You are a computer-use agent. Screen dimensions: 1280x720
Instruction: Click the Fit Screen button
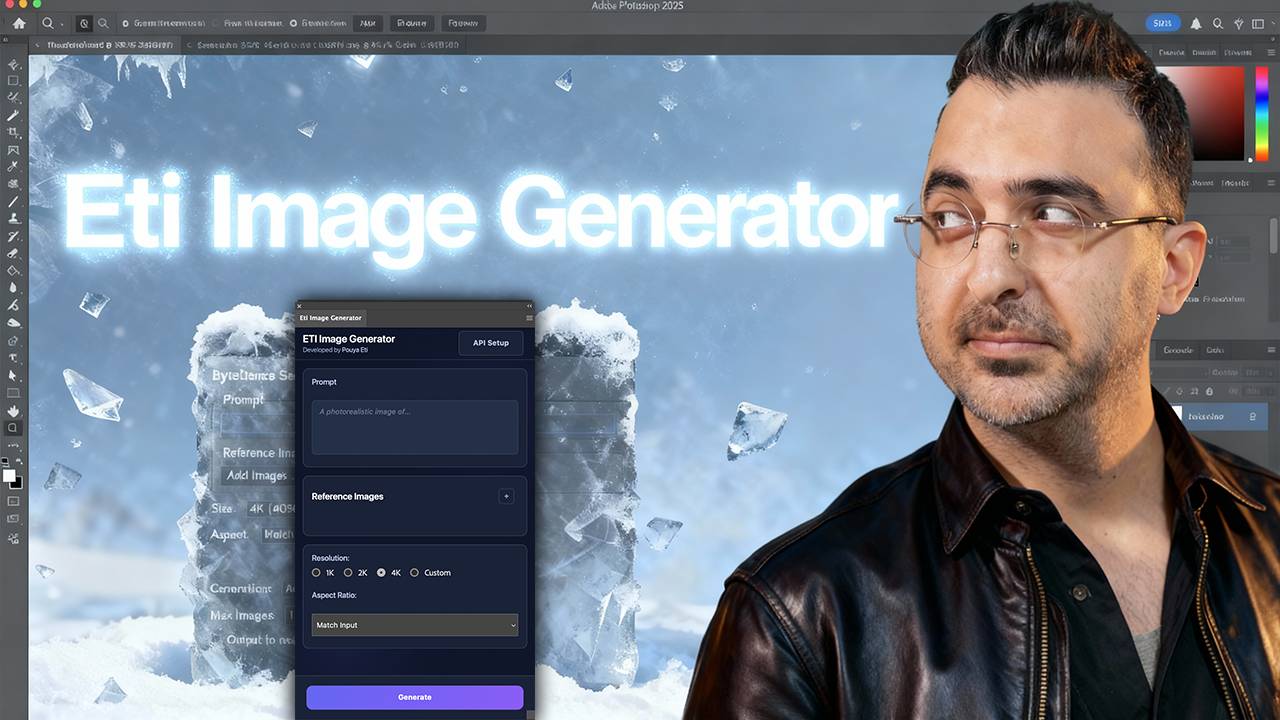pyautogui.click(x=411, y=23)
